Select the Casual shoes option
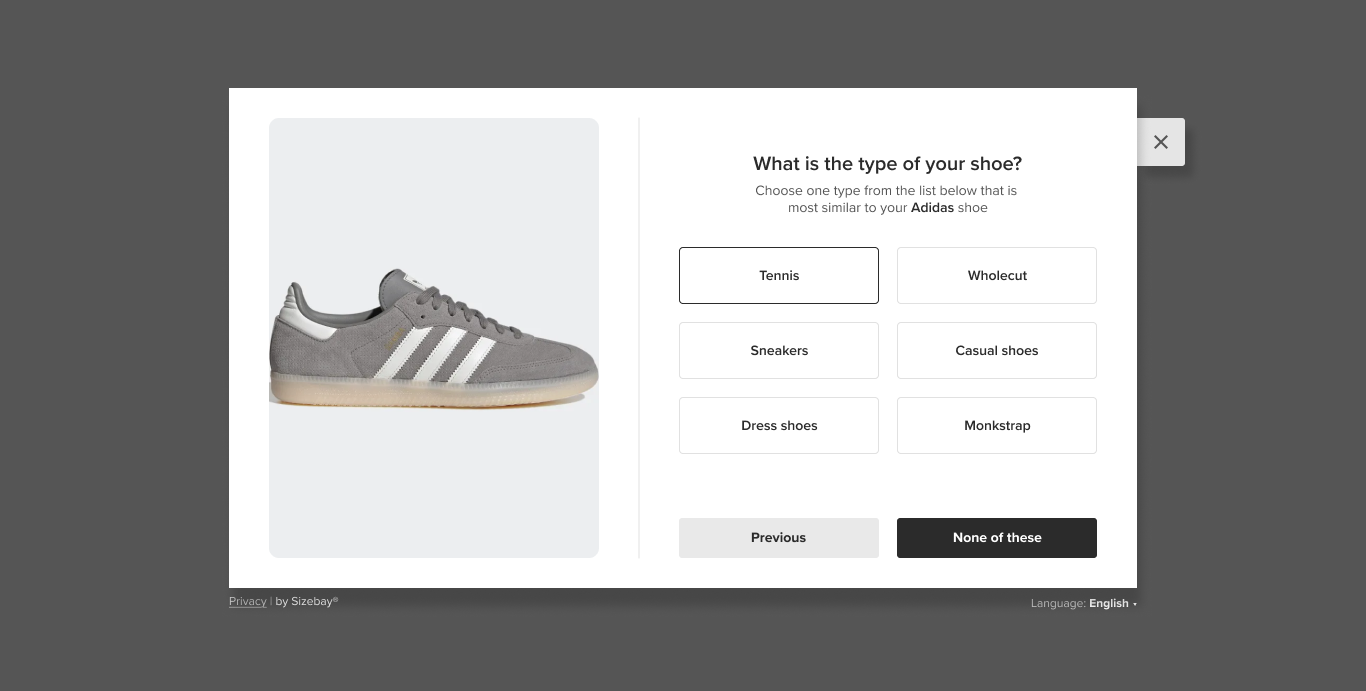 tap(997, 350)
